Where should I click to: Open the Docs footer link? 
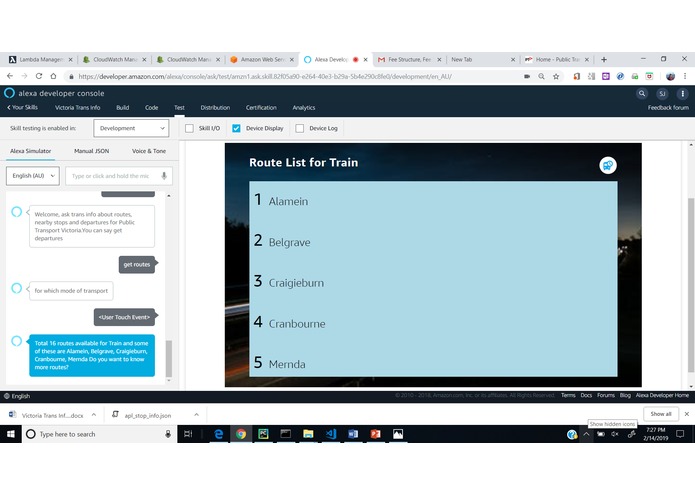click(x=586, y=395)
